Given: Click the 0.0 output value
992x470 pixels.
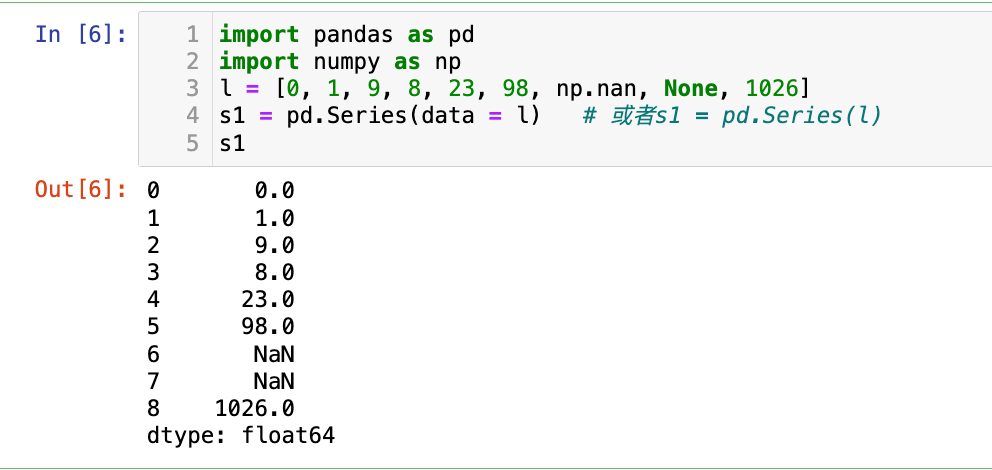Looking at the screenshot, I should [274, 190].
